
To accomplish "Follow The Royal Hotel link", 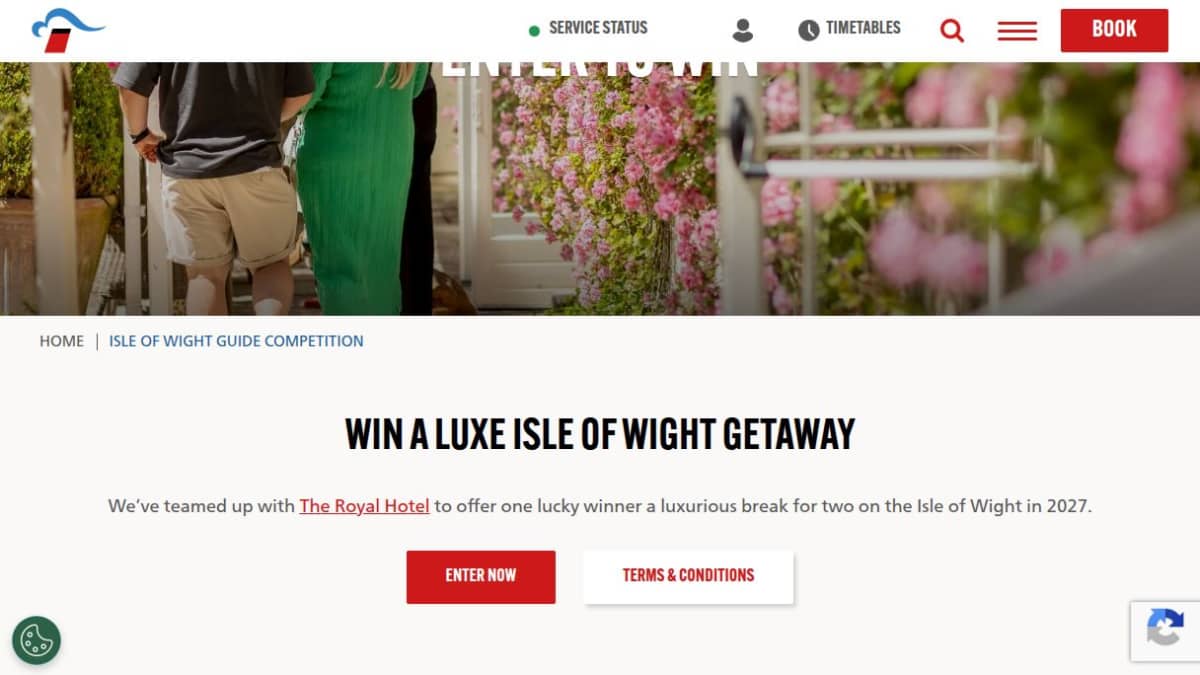I will [365, 506].
